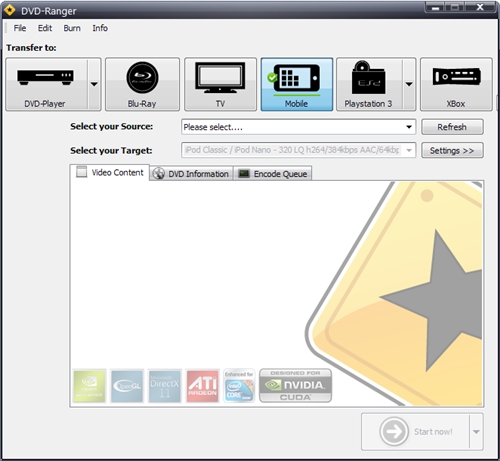
Task: Expand the Start now dropdown arrow
Action: [476, 432]
